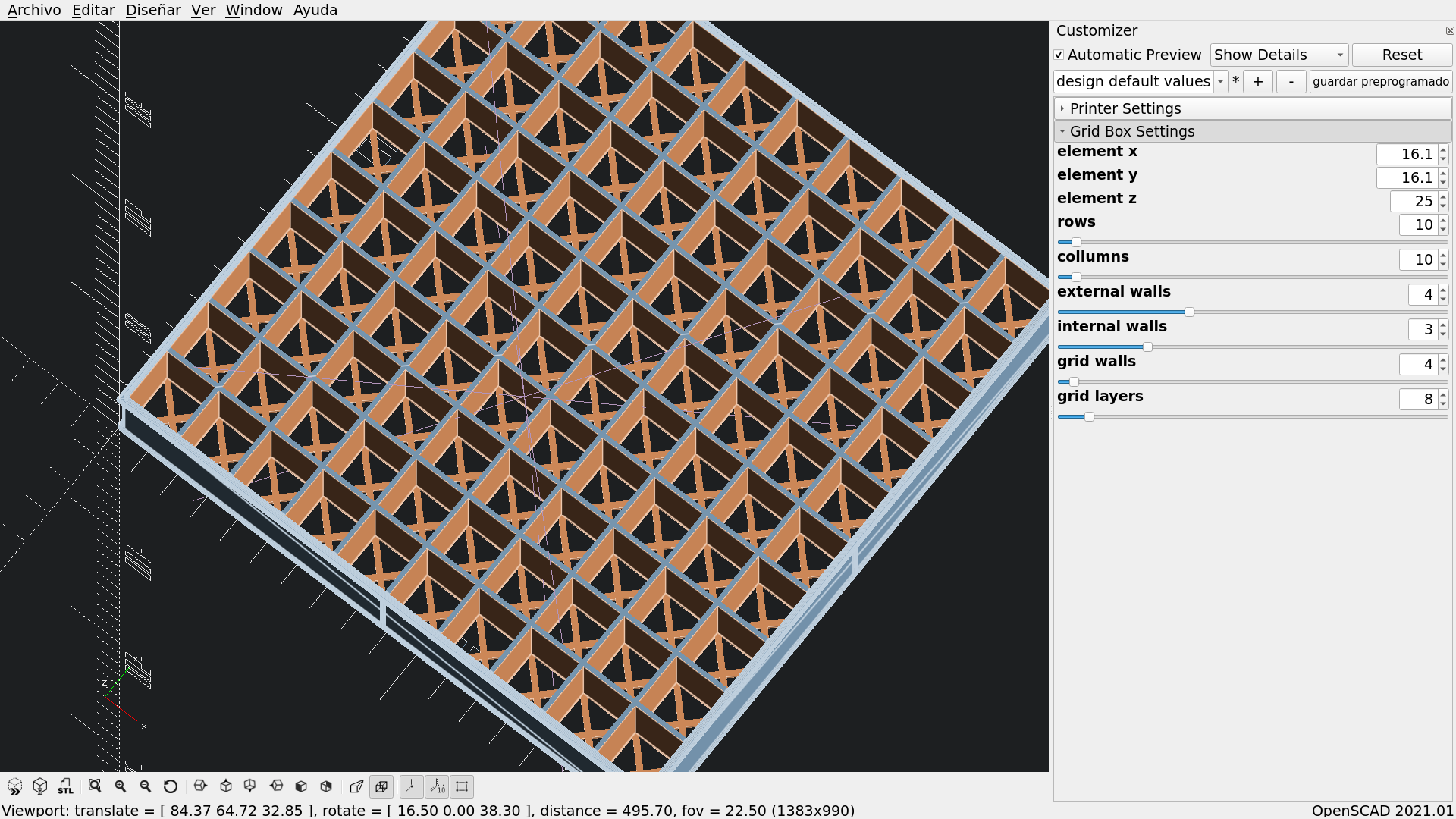Screen dimensions: 1456x819
Task: Click guardar preprogramado to save preset
Action: 1380,81
